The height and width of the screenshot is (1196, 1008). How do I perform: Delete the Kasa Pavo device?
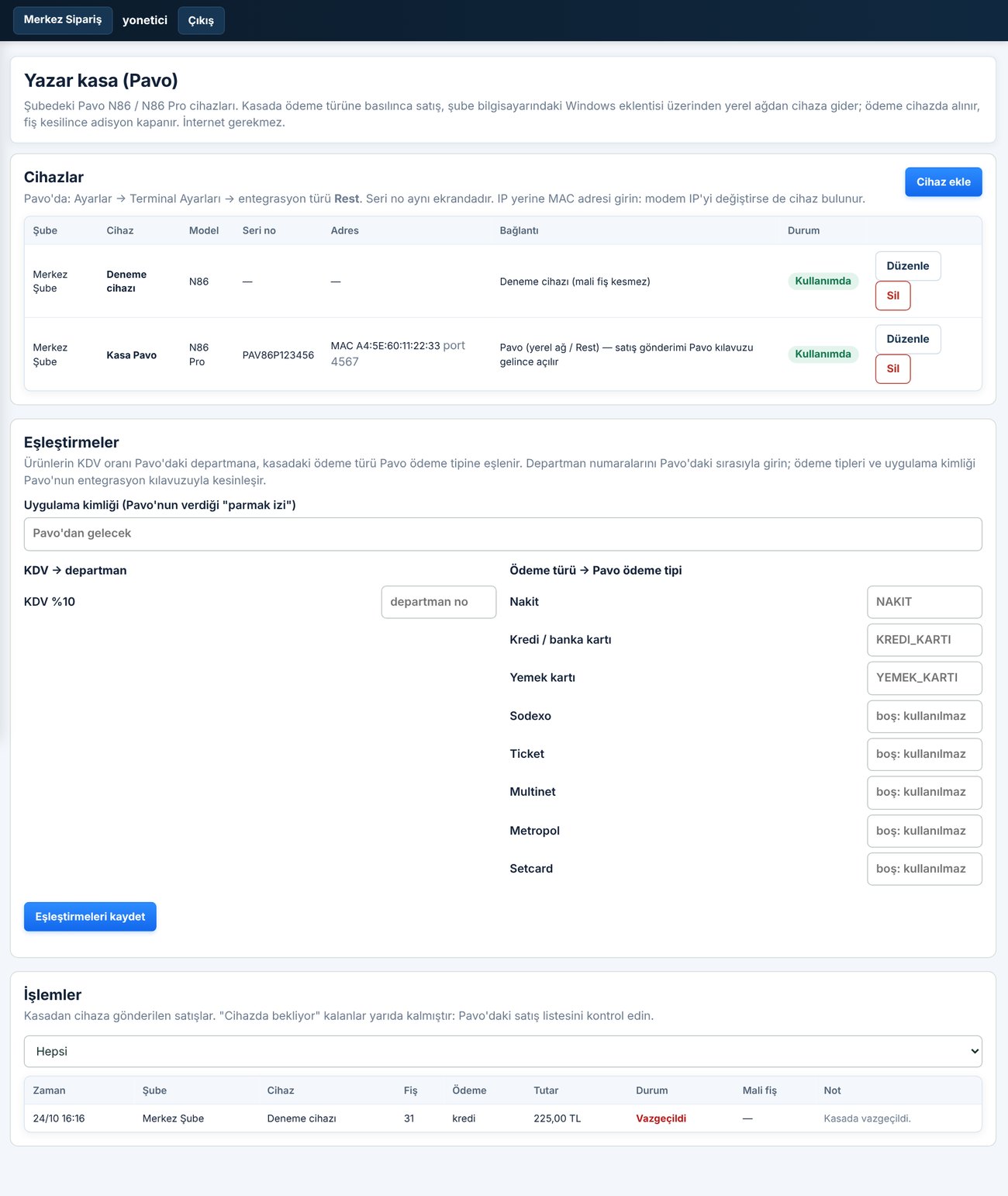[x=892, y=368]
